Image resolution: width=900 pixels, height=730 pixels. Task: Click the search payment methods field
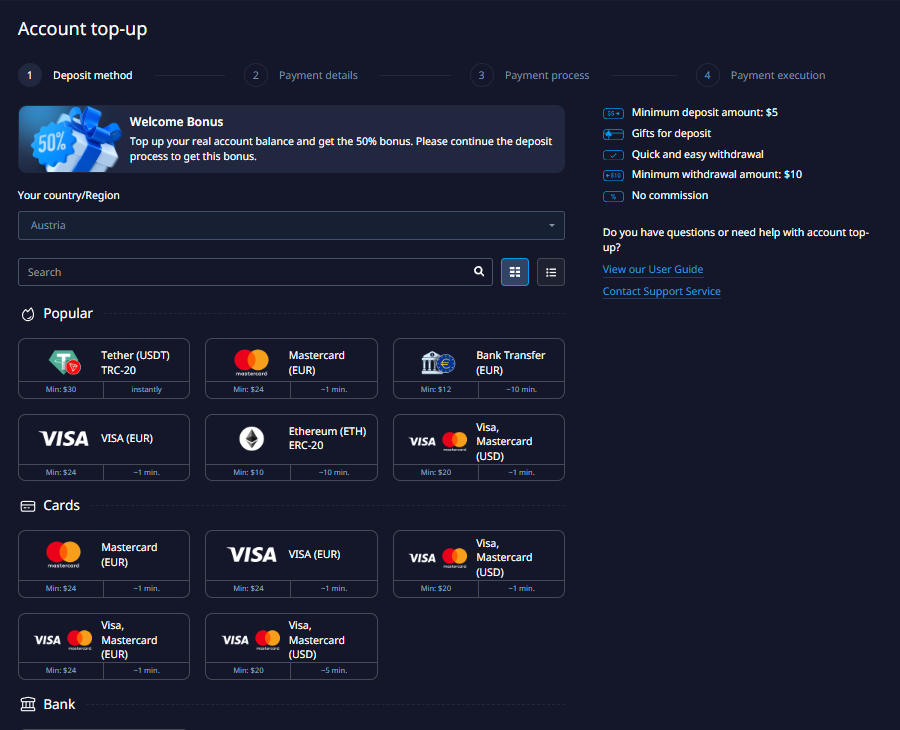pyautogui.click(x=255, y=272)
